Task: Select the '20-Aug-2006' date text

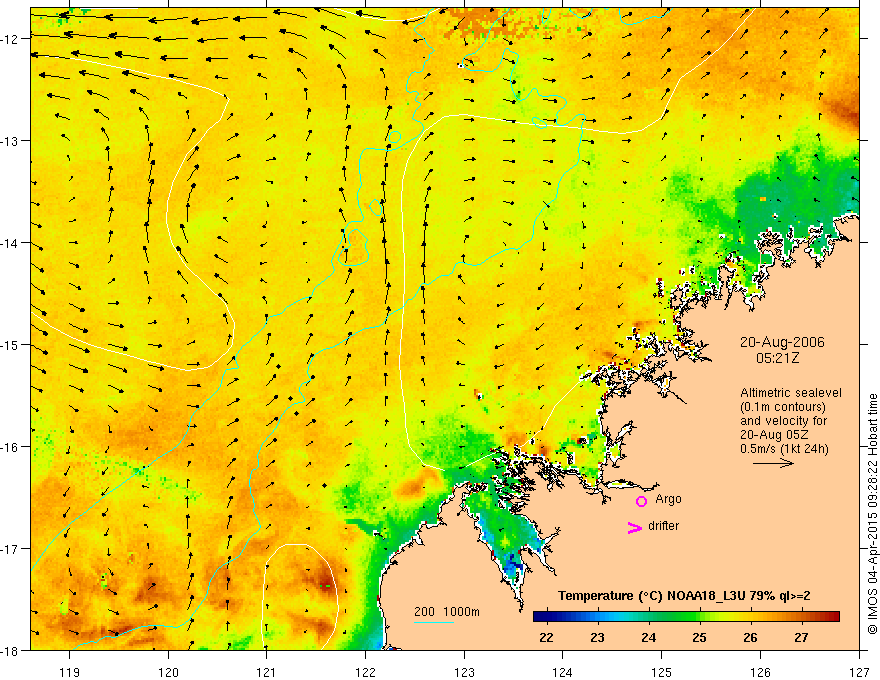Action: point(782,342)
